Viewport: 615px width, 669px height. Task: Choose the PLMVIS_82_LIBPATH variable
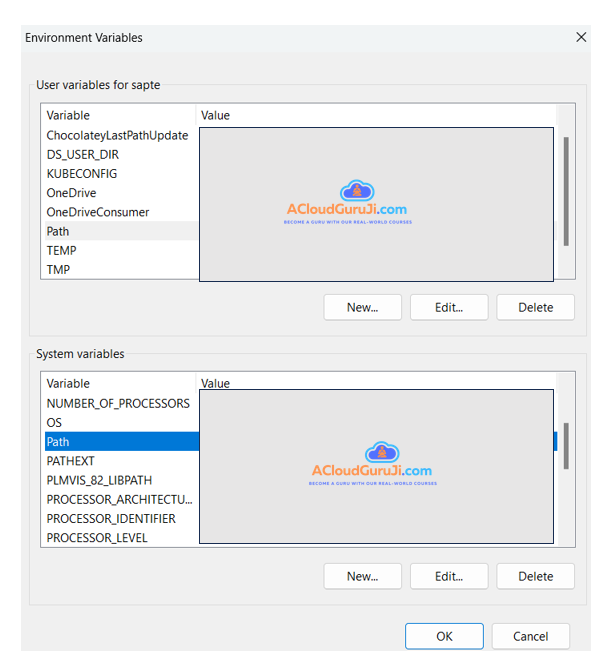click(x=99, y=480)
